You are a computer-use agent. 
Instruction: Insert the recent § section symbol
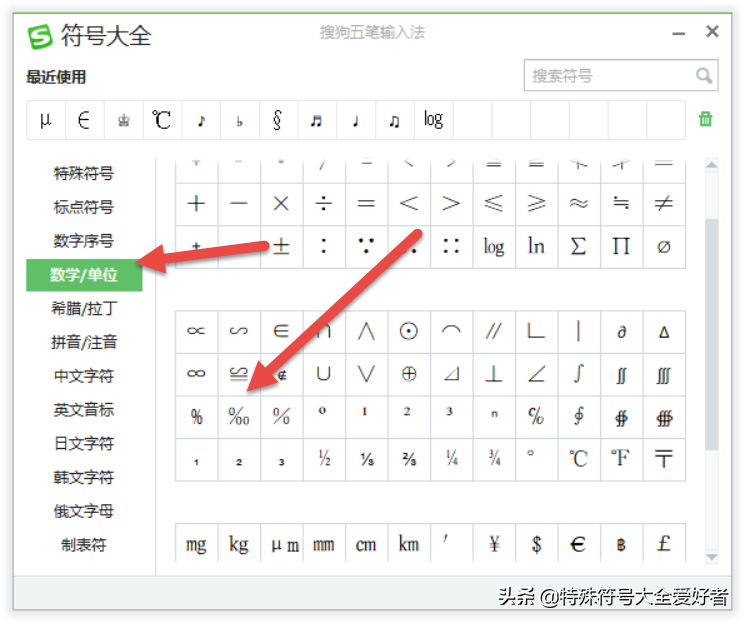pos(278,120)
